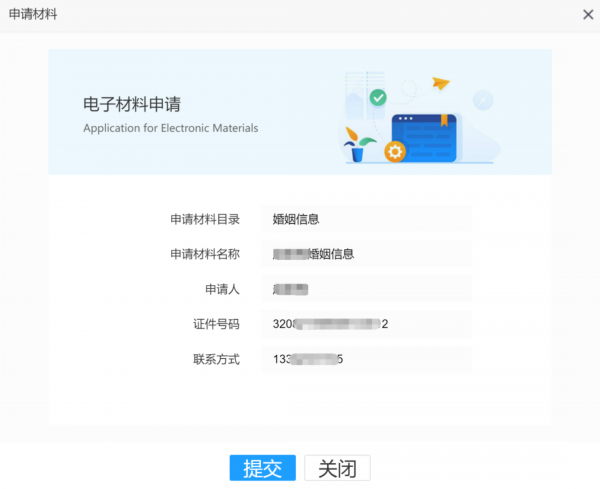
Task: Select the 证件号码 ID number field
Action: [x=366, y=324]
